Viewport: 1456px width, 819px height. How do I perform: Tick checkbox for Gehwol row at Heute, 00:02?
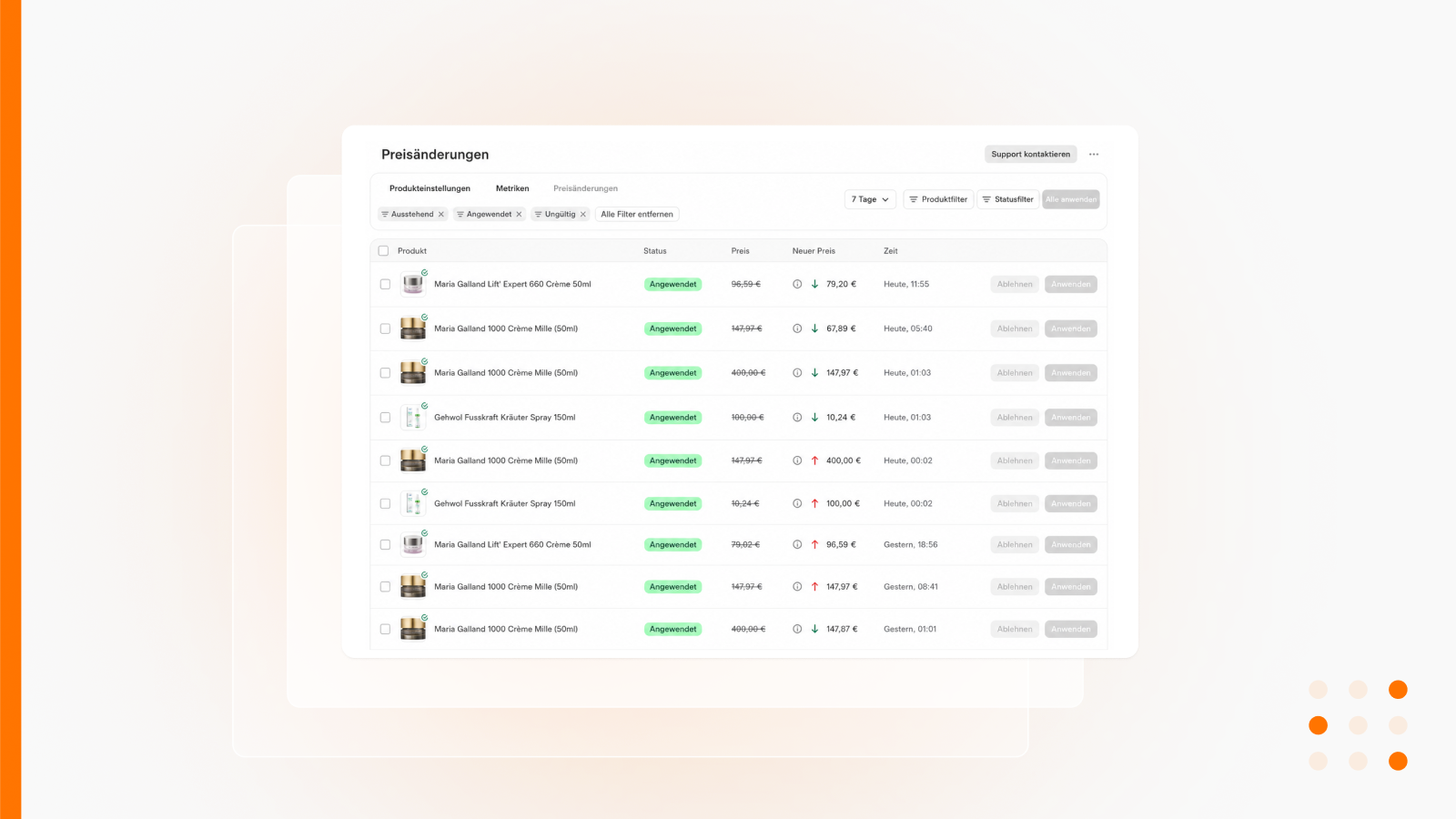[385, 503]
